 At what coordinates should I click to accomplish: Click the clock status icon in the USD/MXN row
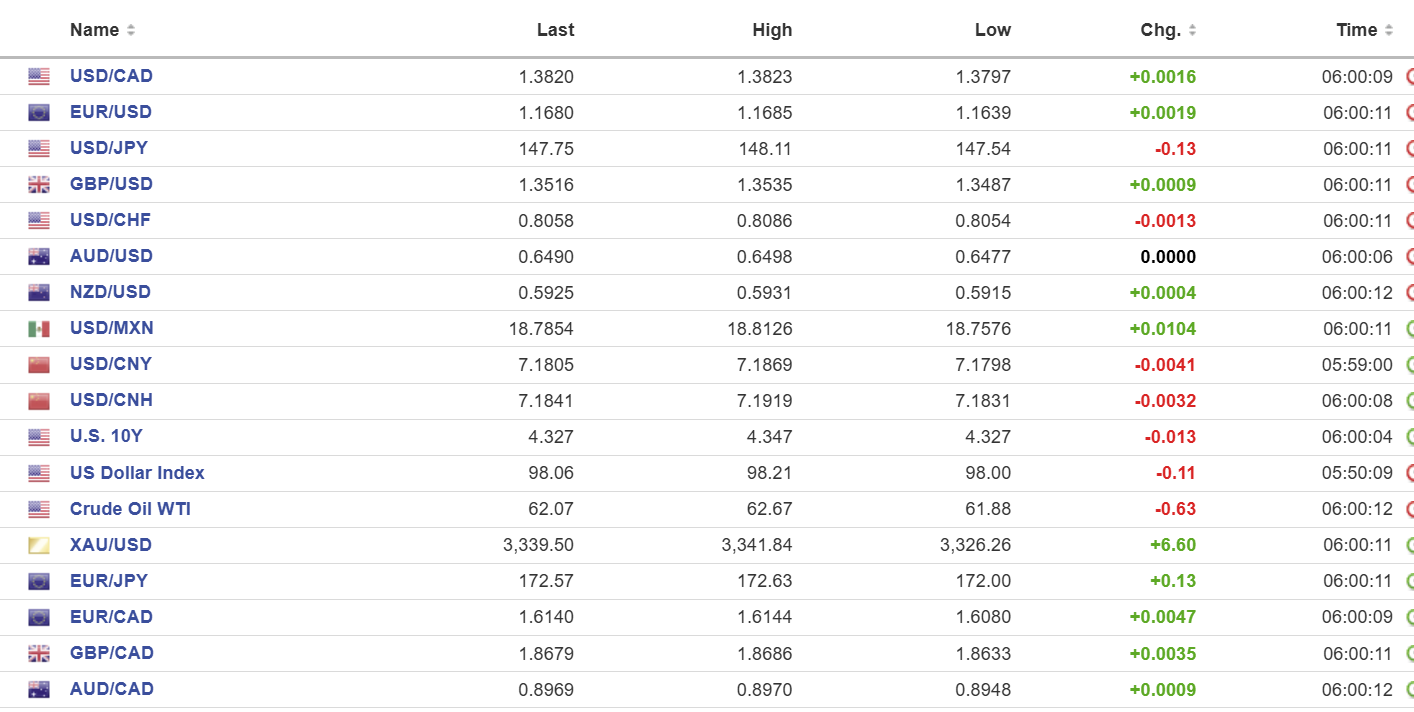(x=1409, y=328)
